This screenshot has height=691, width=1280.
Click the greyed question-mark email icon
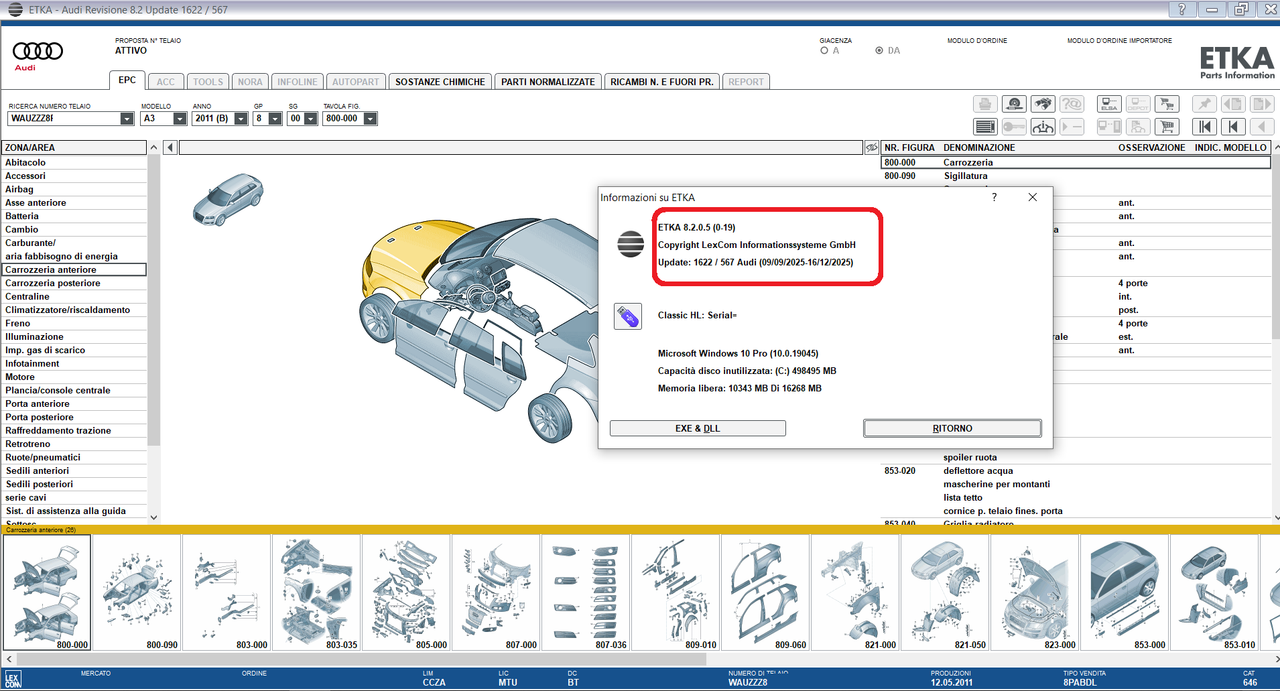(x=1072, y=104)
